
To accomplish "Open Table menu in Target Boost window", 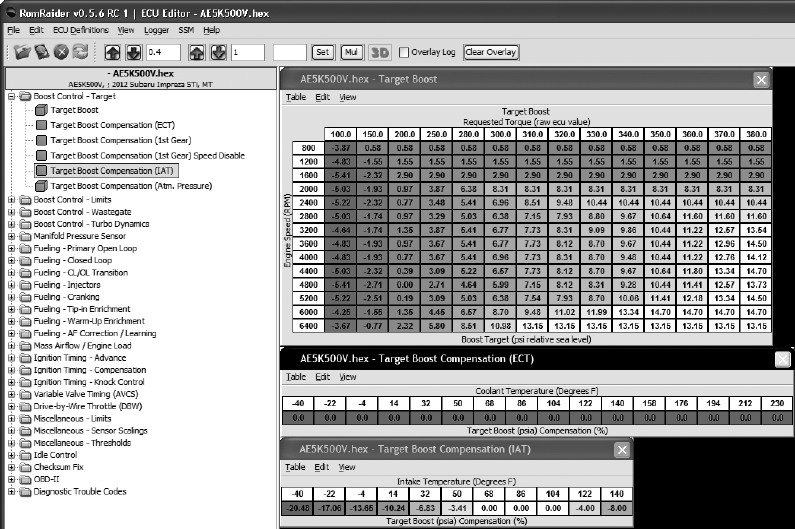I will [296, 97].
